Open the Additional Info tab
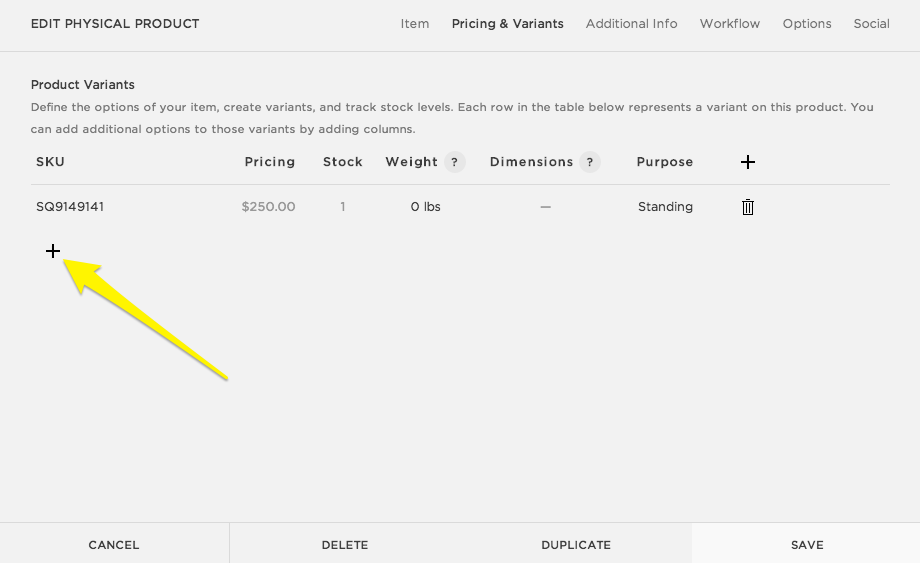This screenshot has width=920, height=563. tap(631, 24)
